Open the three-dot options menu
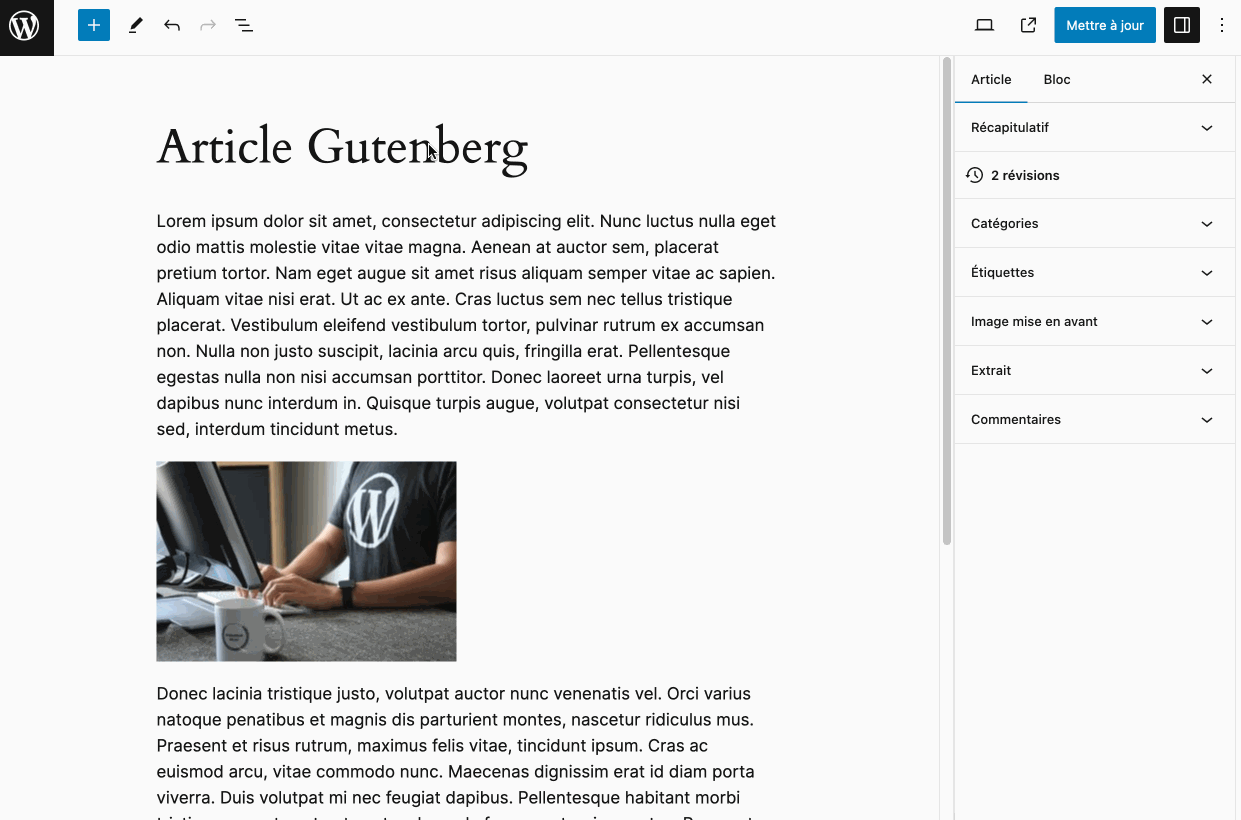This screenshot has height=820, width=1241. 1222,24
